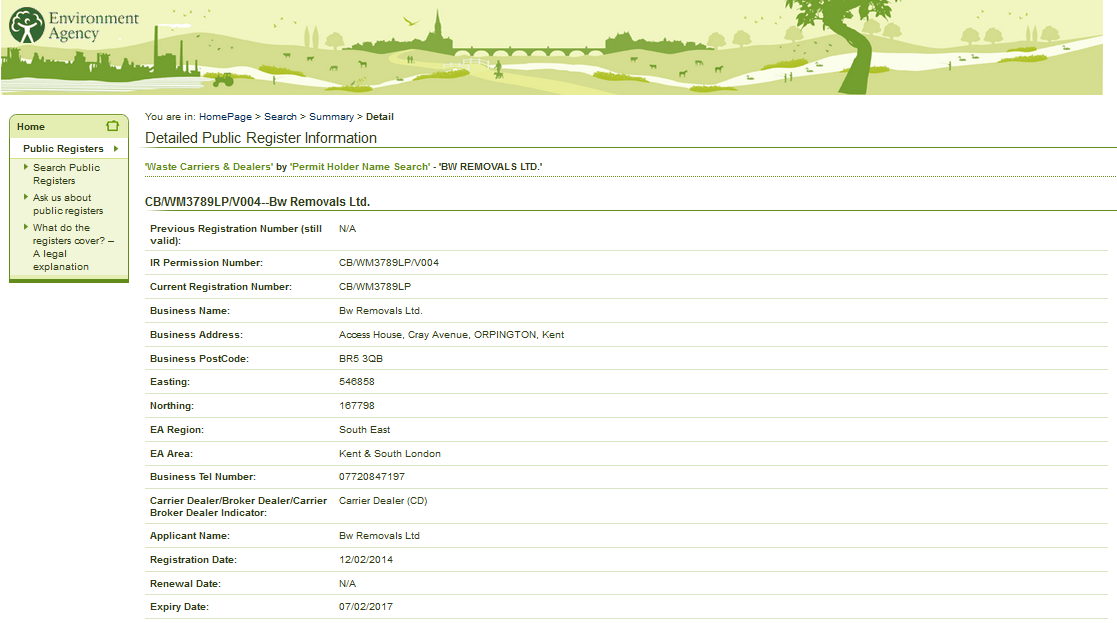The image size is (1117, 623).
Task: Click postcode value BR5 3QB
Action: pyautogui.click(x=360, y=359)
